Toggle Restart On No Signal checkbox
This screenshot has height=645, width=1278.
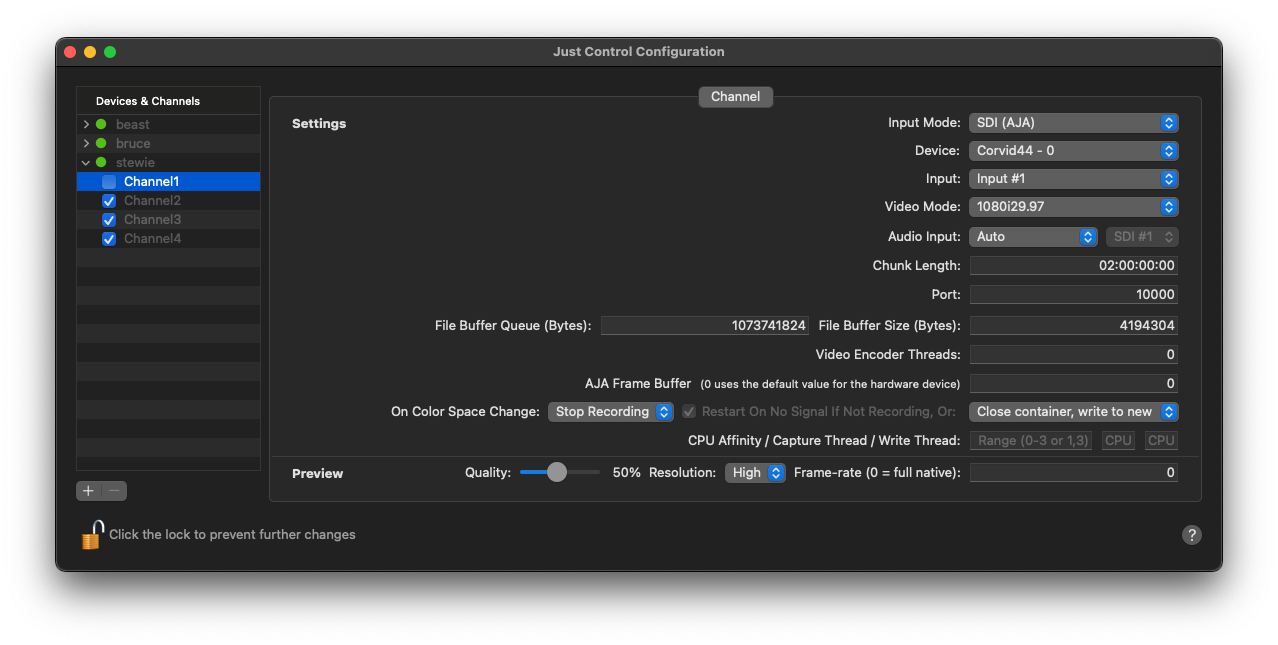(689, 412)
